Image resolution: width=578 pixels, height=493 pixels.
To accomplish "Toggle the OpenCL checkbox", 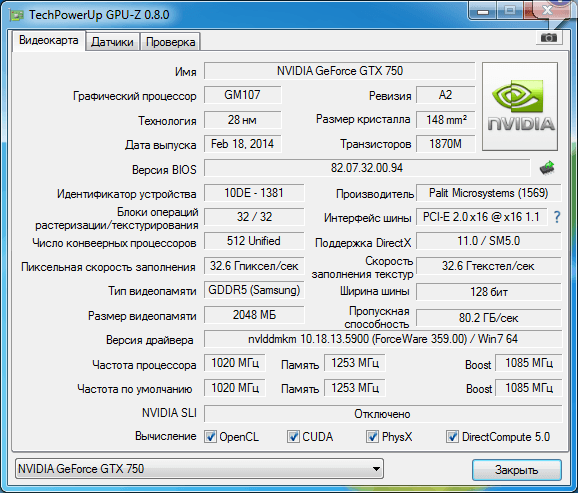I will pyautogui.click(x=210, y=437).
